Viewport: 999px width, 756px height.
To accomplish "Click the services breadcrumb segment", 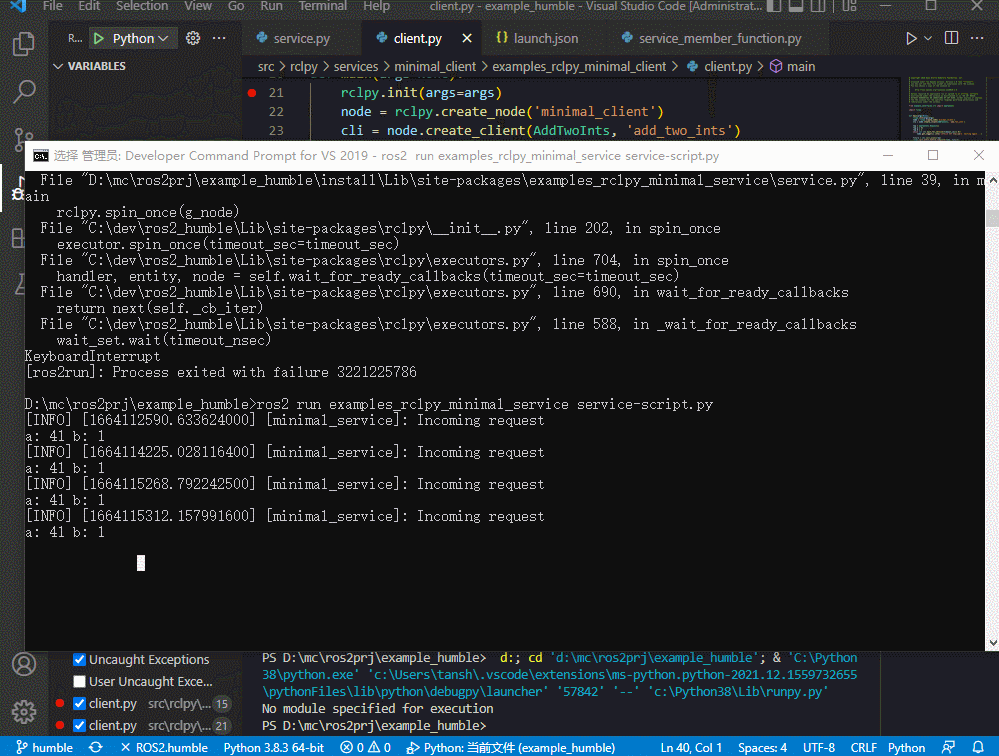I will pos(356,67).
